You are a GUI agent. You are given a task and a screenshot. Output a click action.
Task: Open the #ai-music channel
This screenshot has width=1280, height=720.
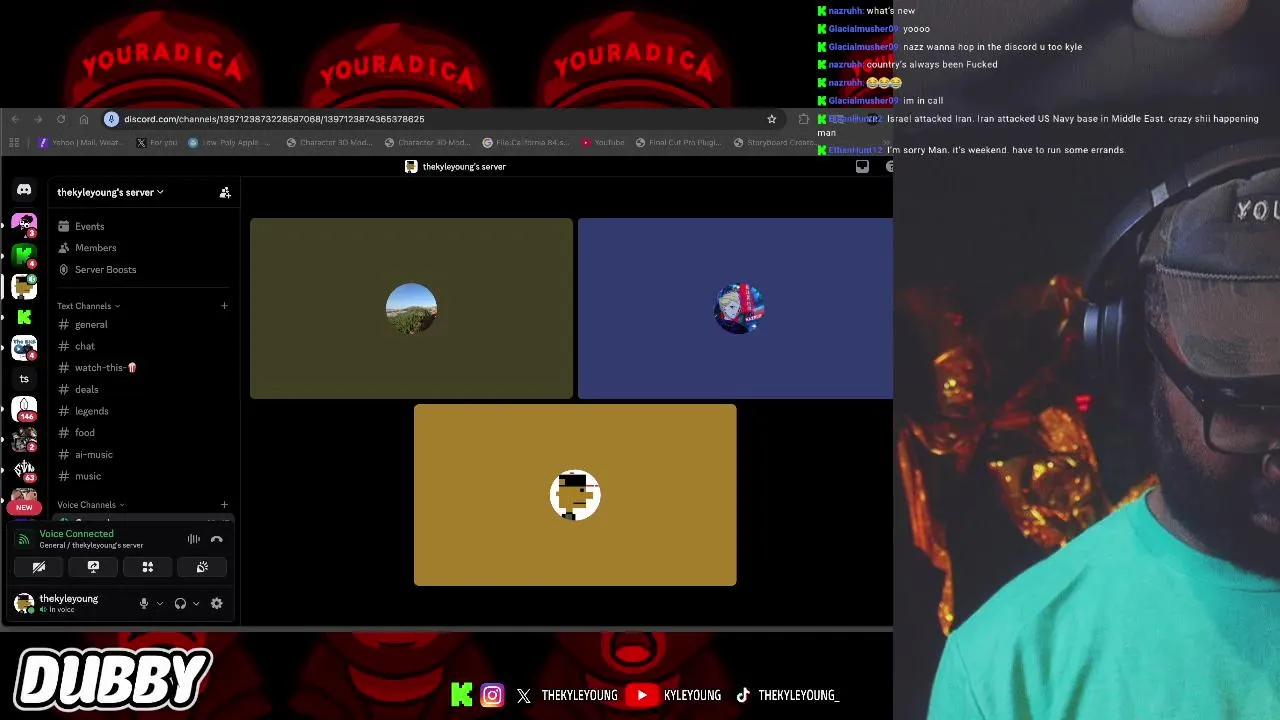pyautogui.click(x=94, y=455)
